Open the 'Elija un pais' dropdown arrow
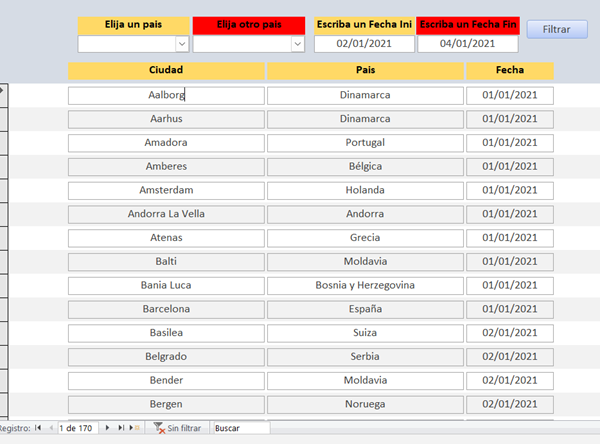Image resolution: width=600 pixels, height=444 pixels. pos(182,44)
